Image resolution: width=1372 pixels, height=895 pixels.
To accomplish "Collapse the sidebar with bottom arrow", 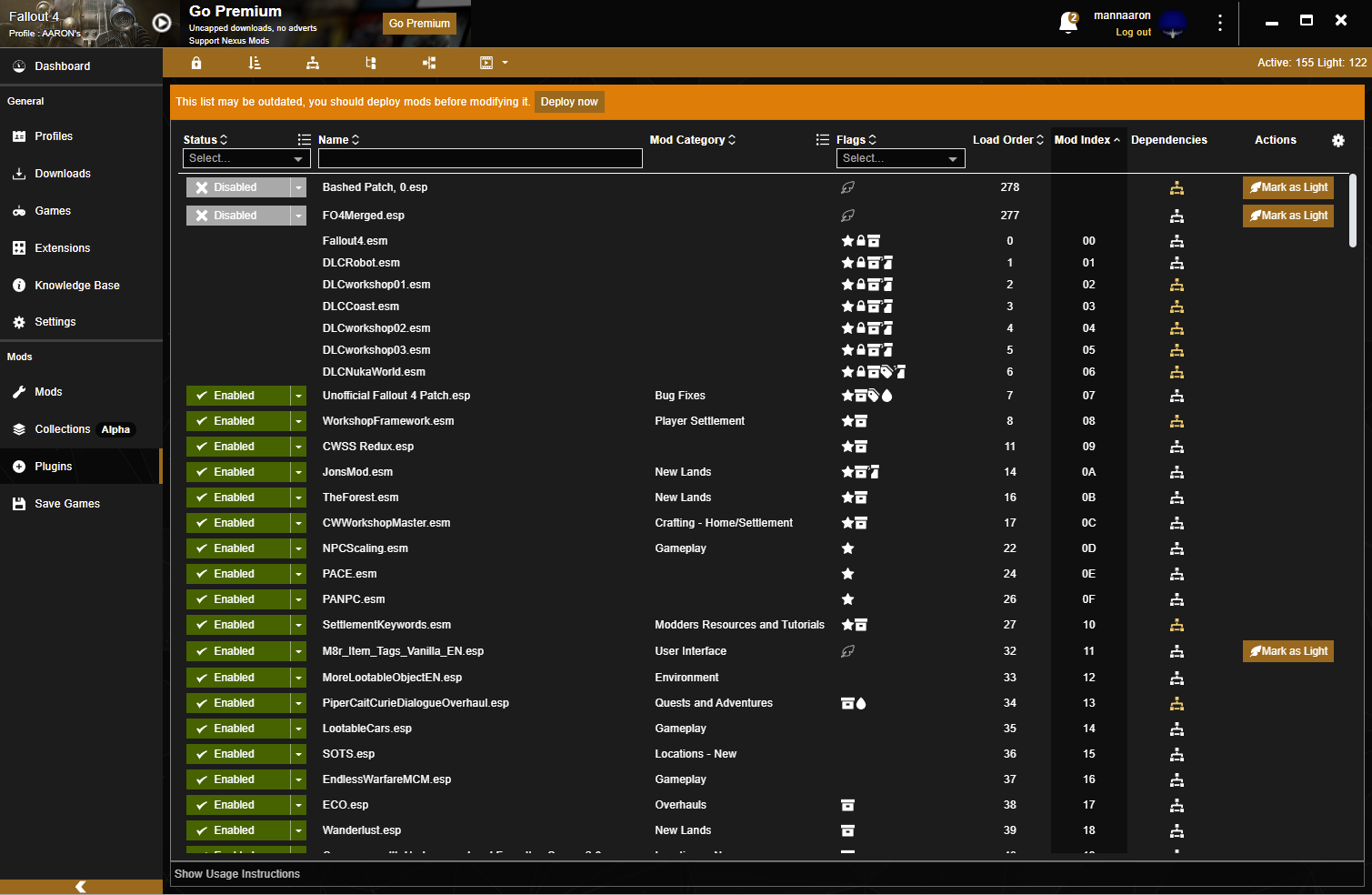I will tap(81, 887).
